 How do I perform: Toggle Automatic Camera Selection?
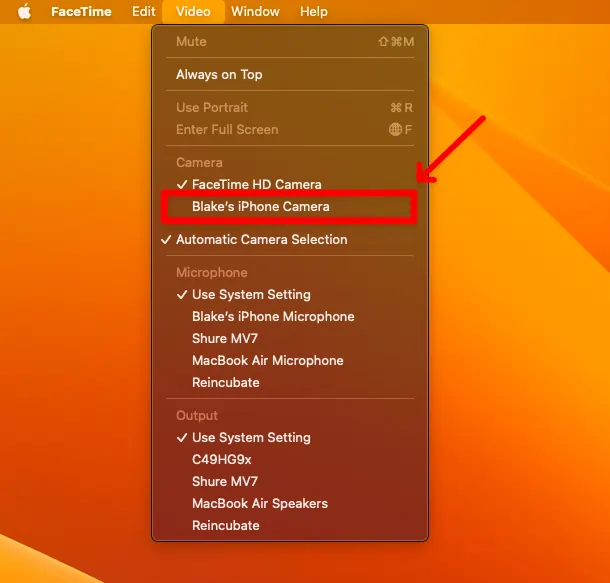click(x=290, y=240)
